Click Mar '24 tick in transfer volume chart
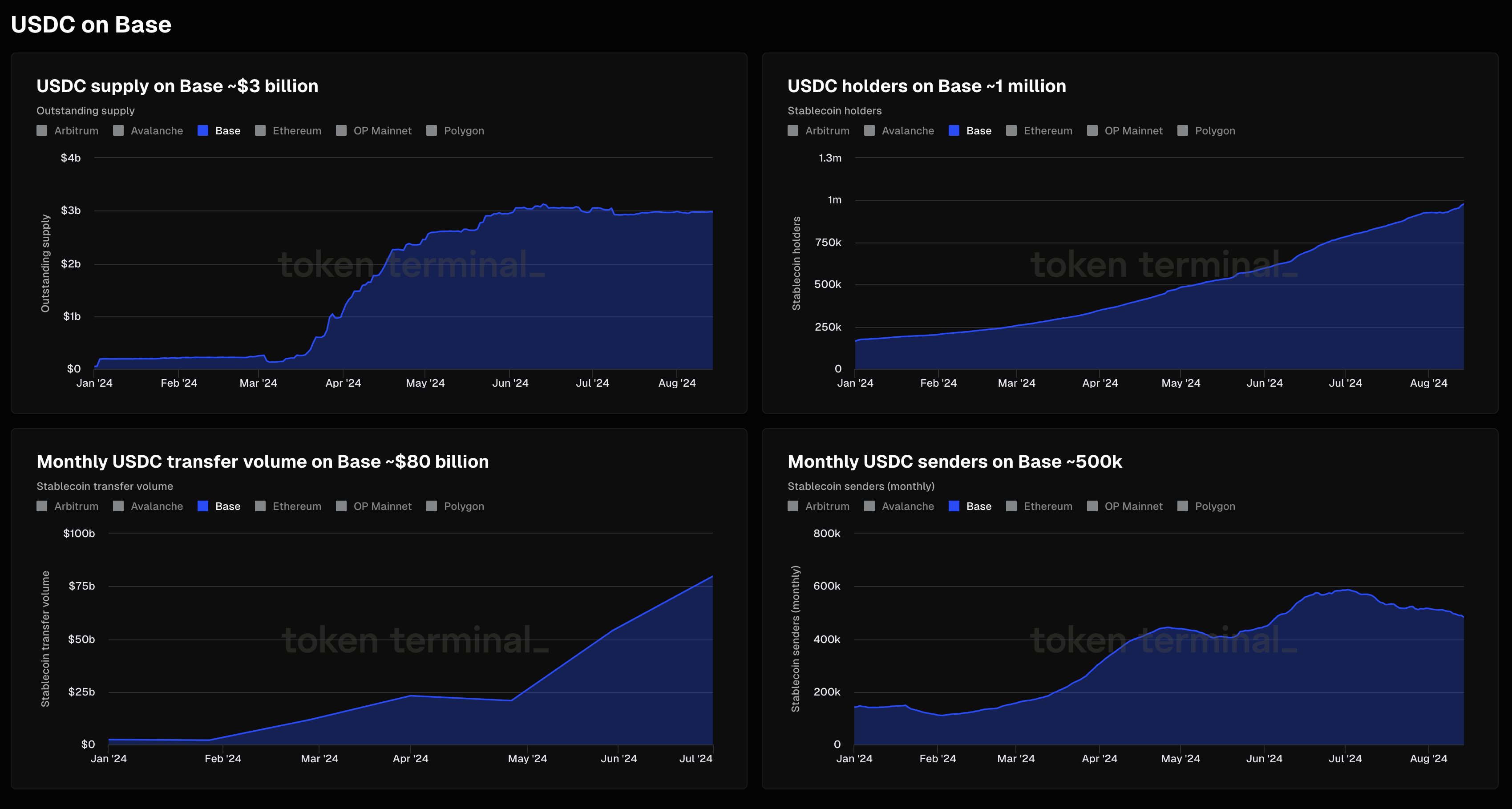This screenshot has width=1512, height=809. pos(319,759)
